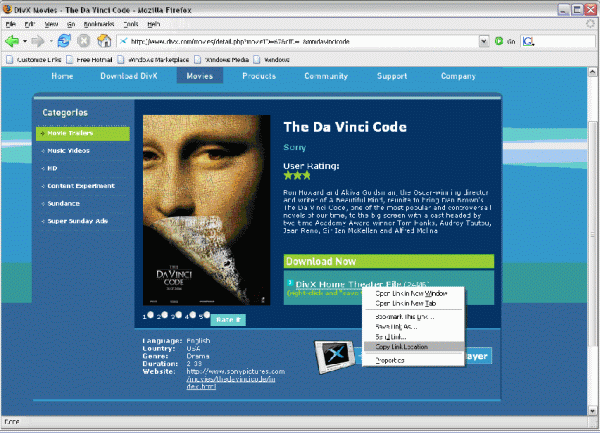Select Content Experiment category
The width and height of the screenshot is (600, 433).
(x=83, y=186)
